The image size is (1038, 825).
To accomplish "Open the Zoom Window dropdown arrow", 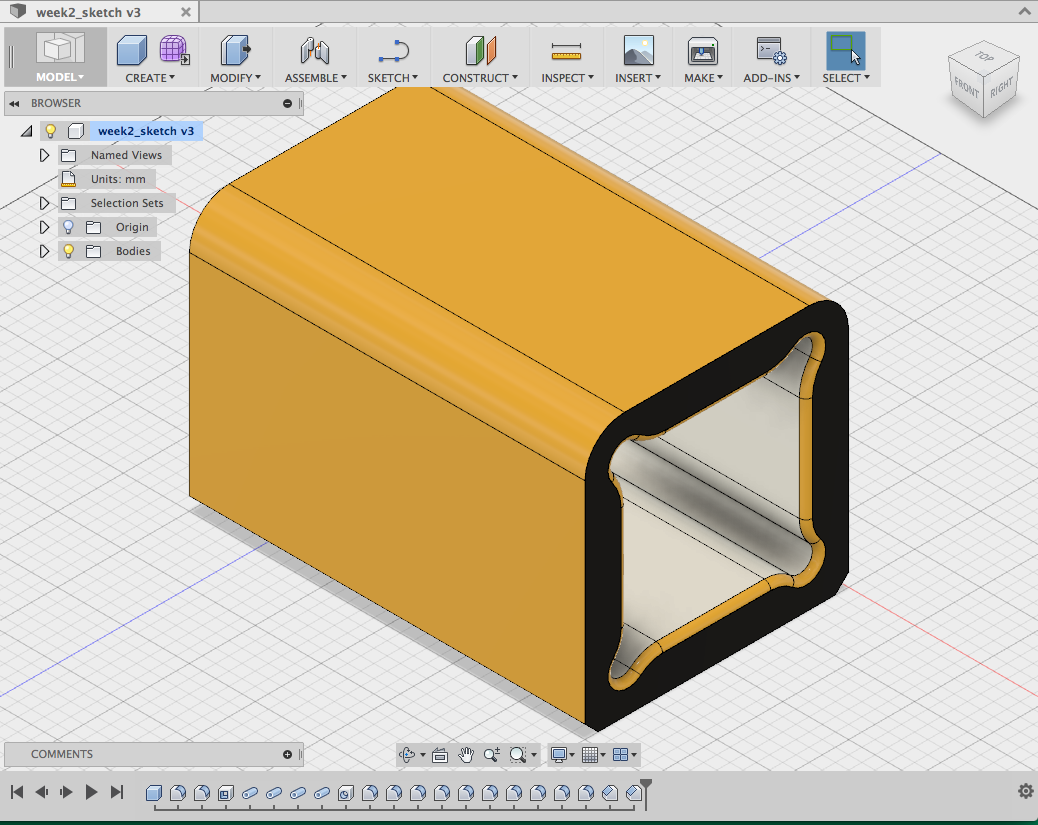I will click(x=534, y=755).
